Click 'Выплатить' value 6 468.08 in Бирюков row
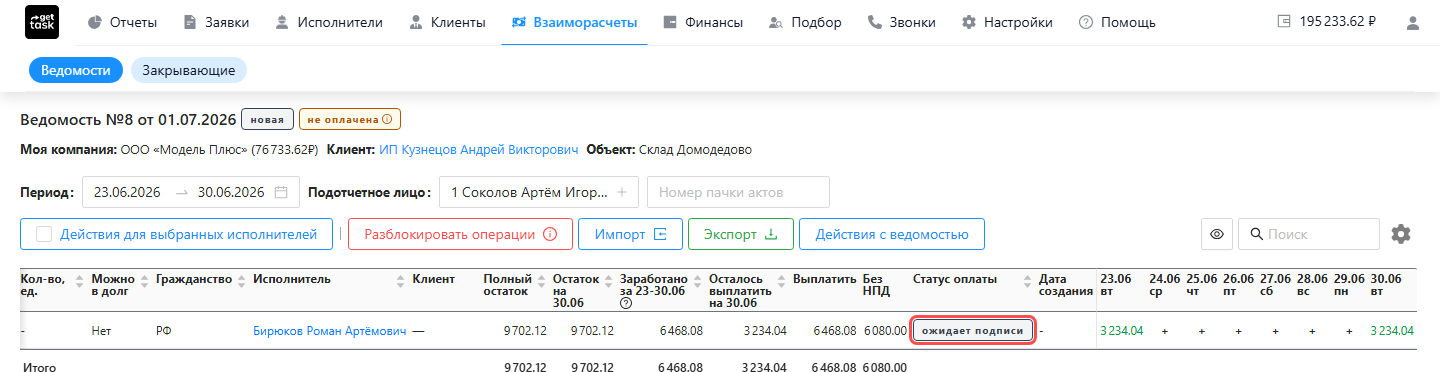Screen dimensions: 1440x372 coord(835,331)
